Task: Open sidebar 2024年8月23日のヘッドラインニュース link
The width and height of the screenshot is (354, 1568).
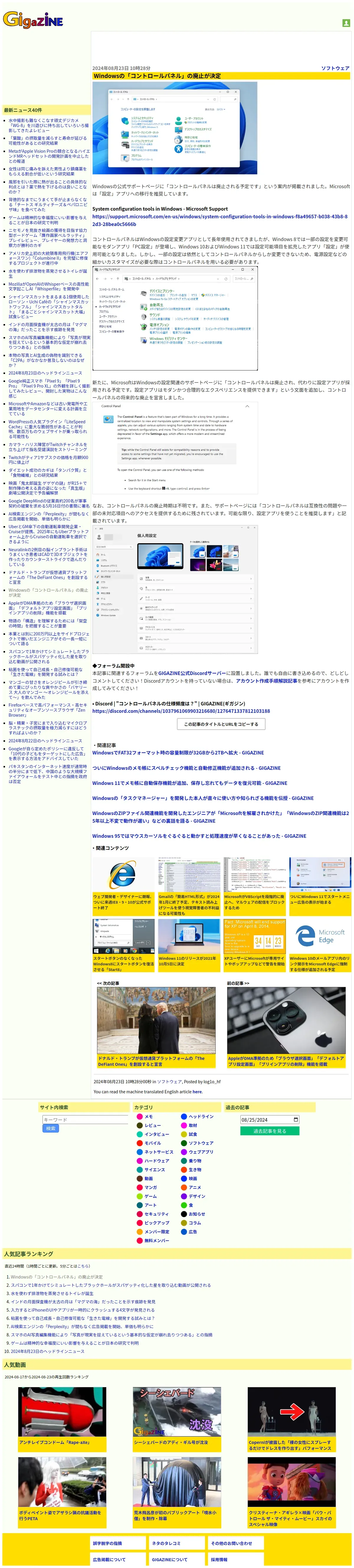Action: point(45,373)
